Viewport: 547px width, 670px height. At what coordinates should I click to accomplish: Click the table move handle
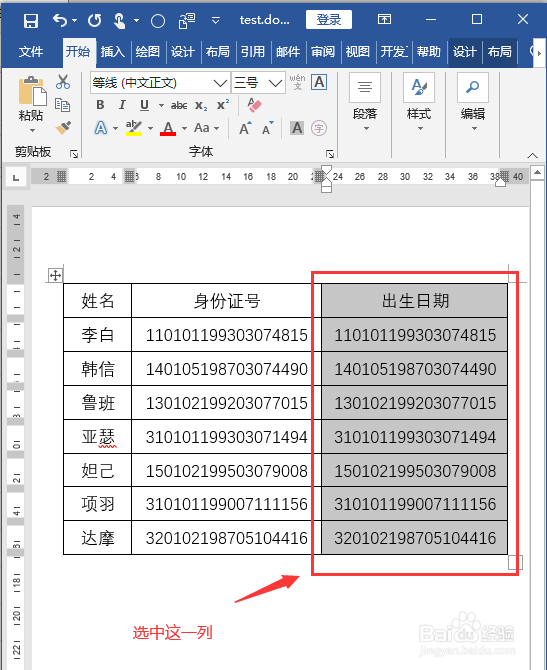tap(55, 276)
